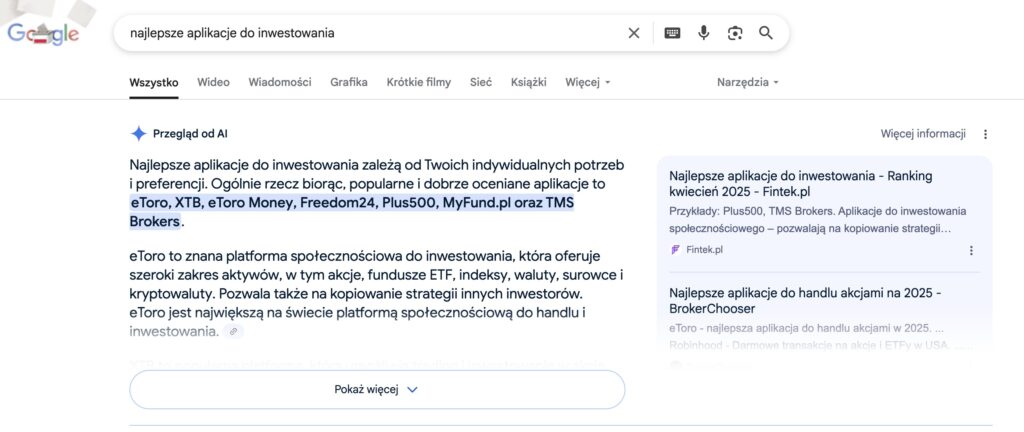Switch to the Wiadomości tab

pyautogui.click(x=280, y=82)
